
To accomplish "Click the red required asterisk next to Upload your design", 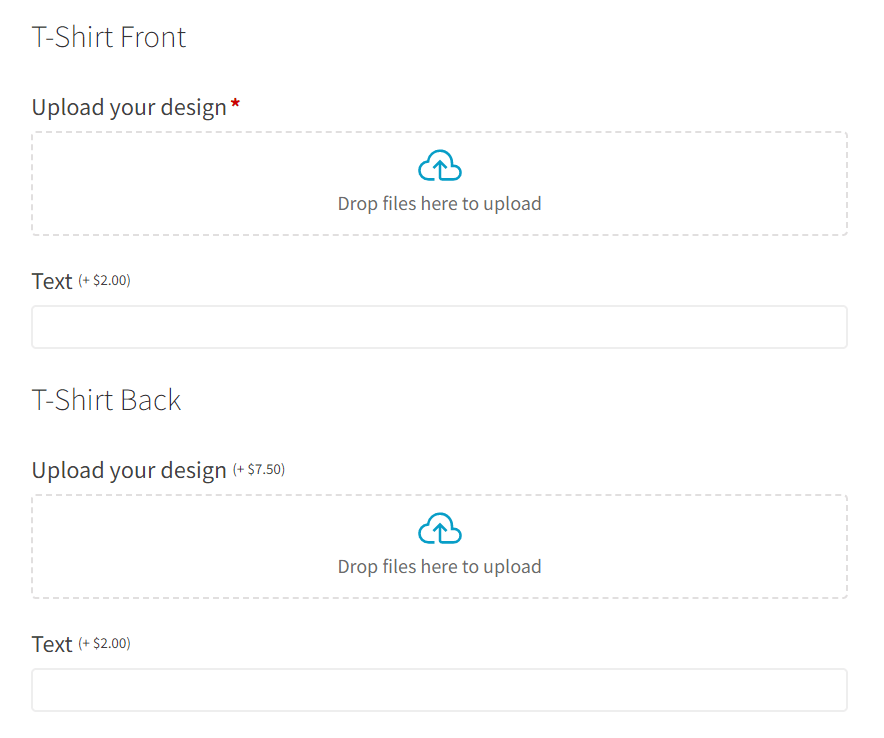I will (x=236, y=100).
